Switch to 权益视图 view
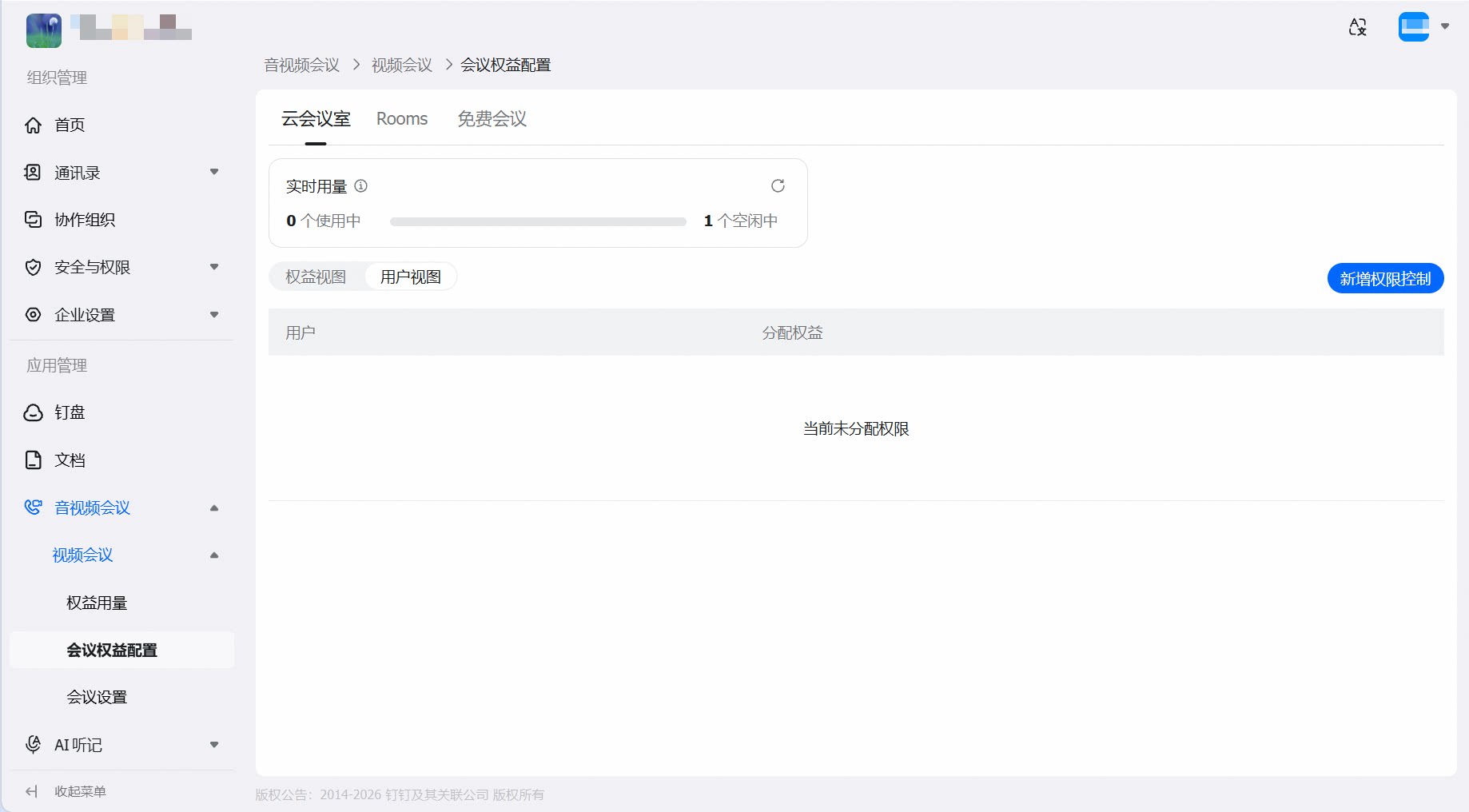 tap(316, 277)
